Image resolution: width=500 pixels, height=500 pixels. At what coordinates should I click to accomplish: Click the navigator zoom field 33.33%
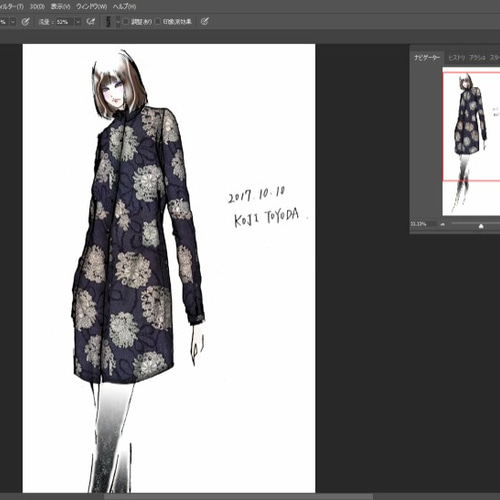coord(423,224)
